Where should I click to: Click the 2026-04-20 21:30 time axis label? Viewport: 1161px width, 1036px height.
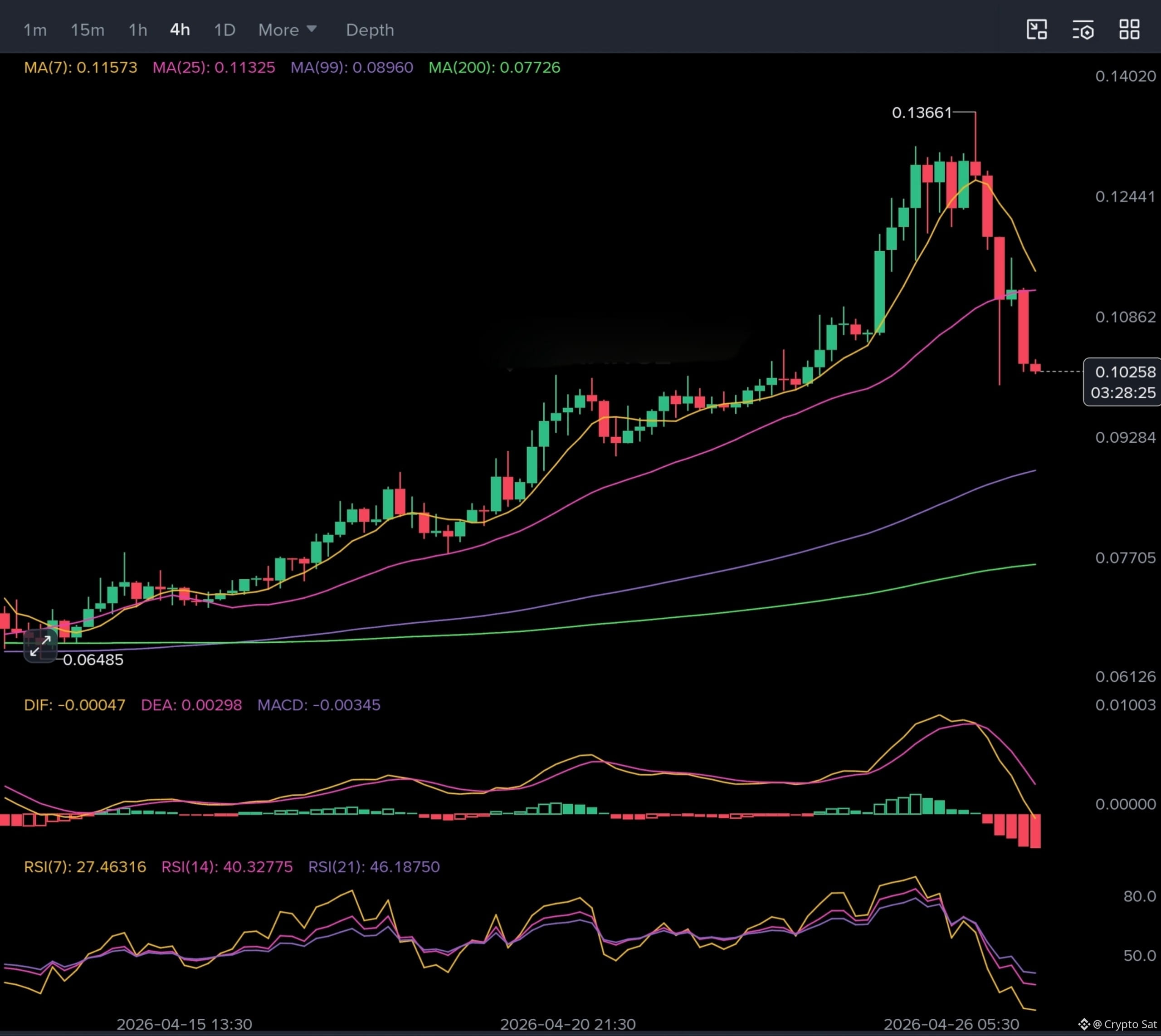coord(567,1024)
